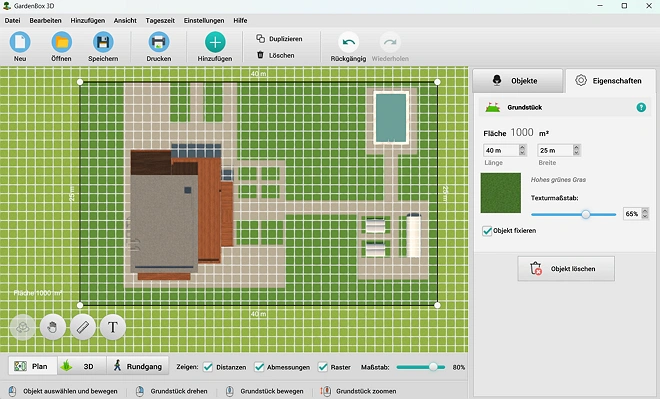
Task: Delete the selection using toolbar Löschen
Action: point(276,55)
